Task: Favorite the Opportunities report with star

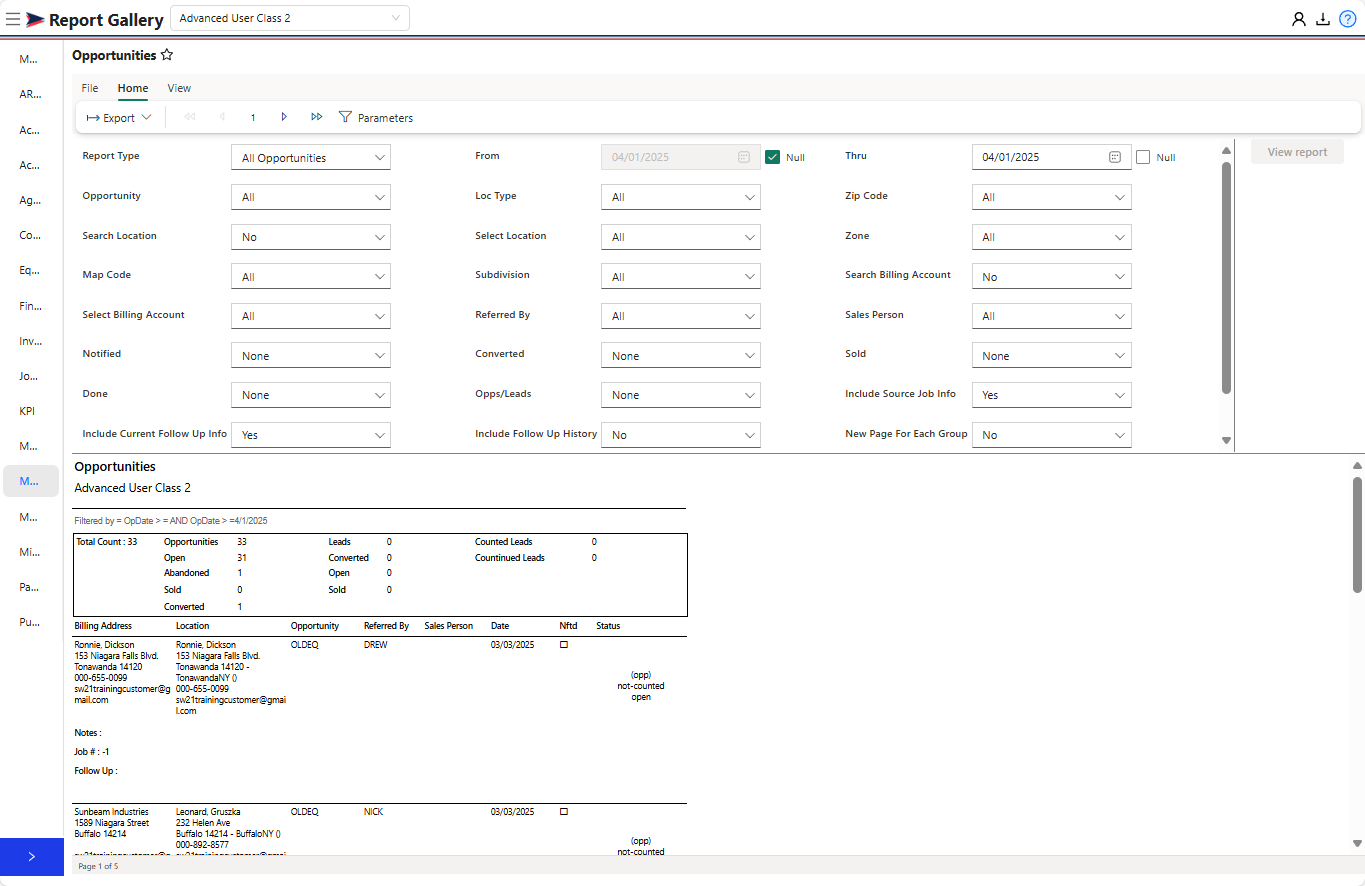Action: [x=167, y=55]
